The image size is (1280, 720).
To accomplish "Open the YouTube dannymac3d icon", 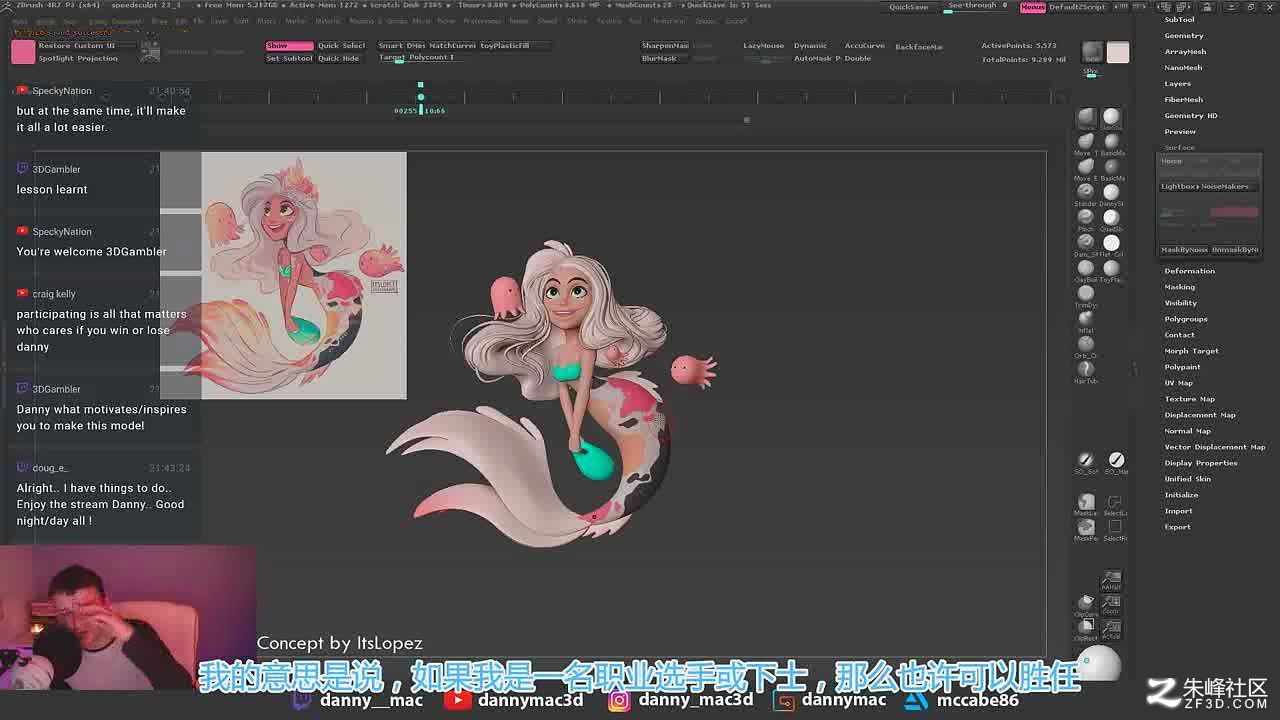I will pyautogui.click(x=458, y=700).
